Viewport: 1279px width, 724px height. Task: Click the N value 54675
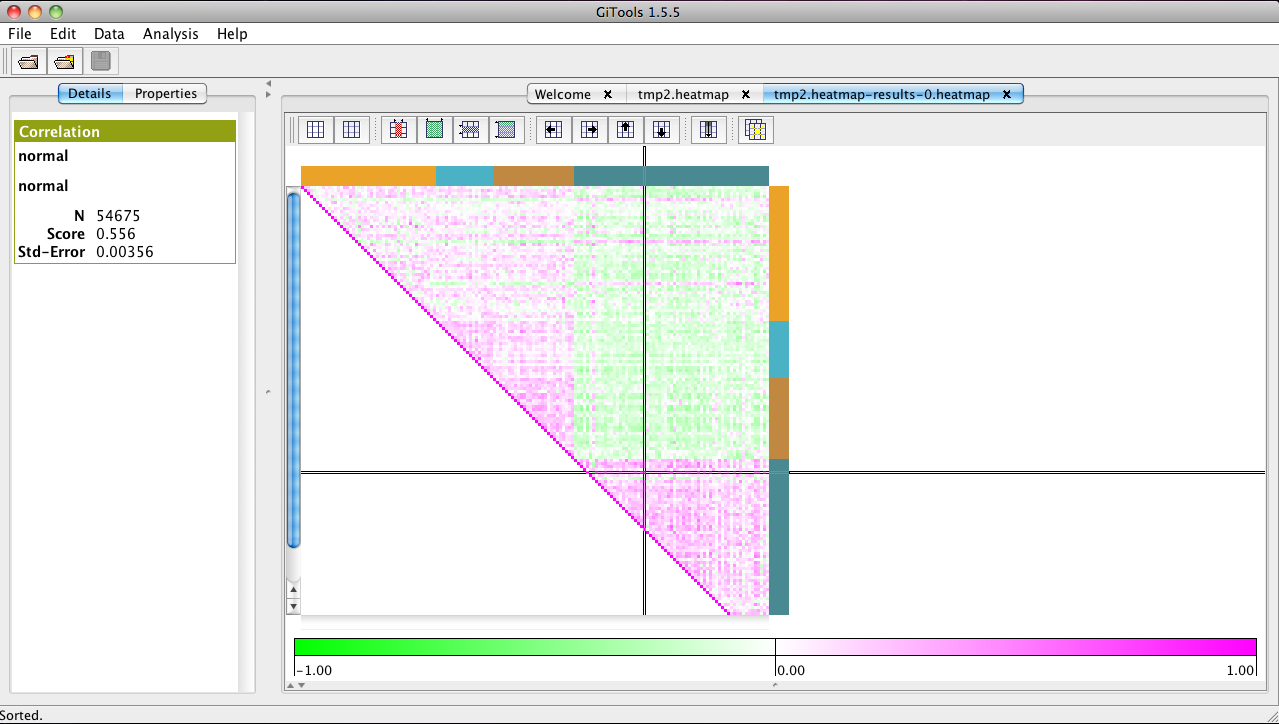(x=117, y=216)
